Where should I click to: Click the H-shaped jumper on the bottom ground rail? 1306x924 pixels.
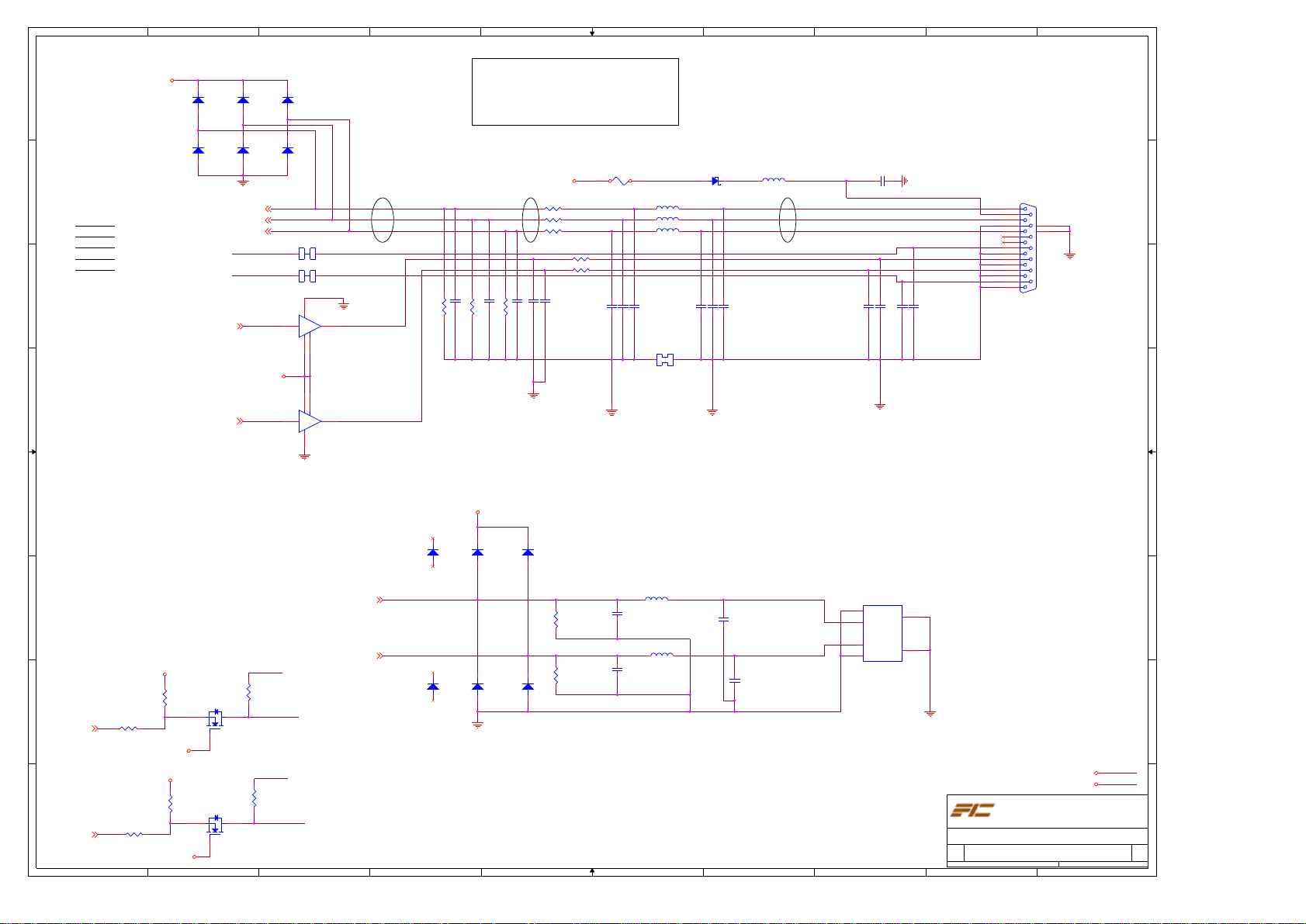[665, 359]
